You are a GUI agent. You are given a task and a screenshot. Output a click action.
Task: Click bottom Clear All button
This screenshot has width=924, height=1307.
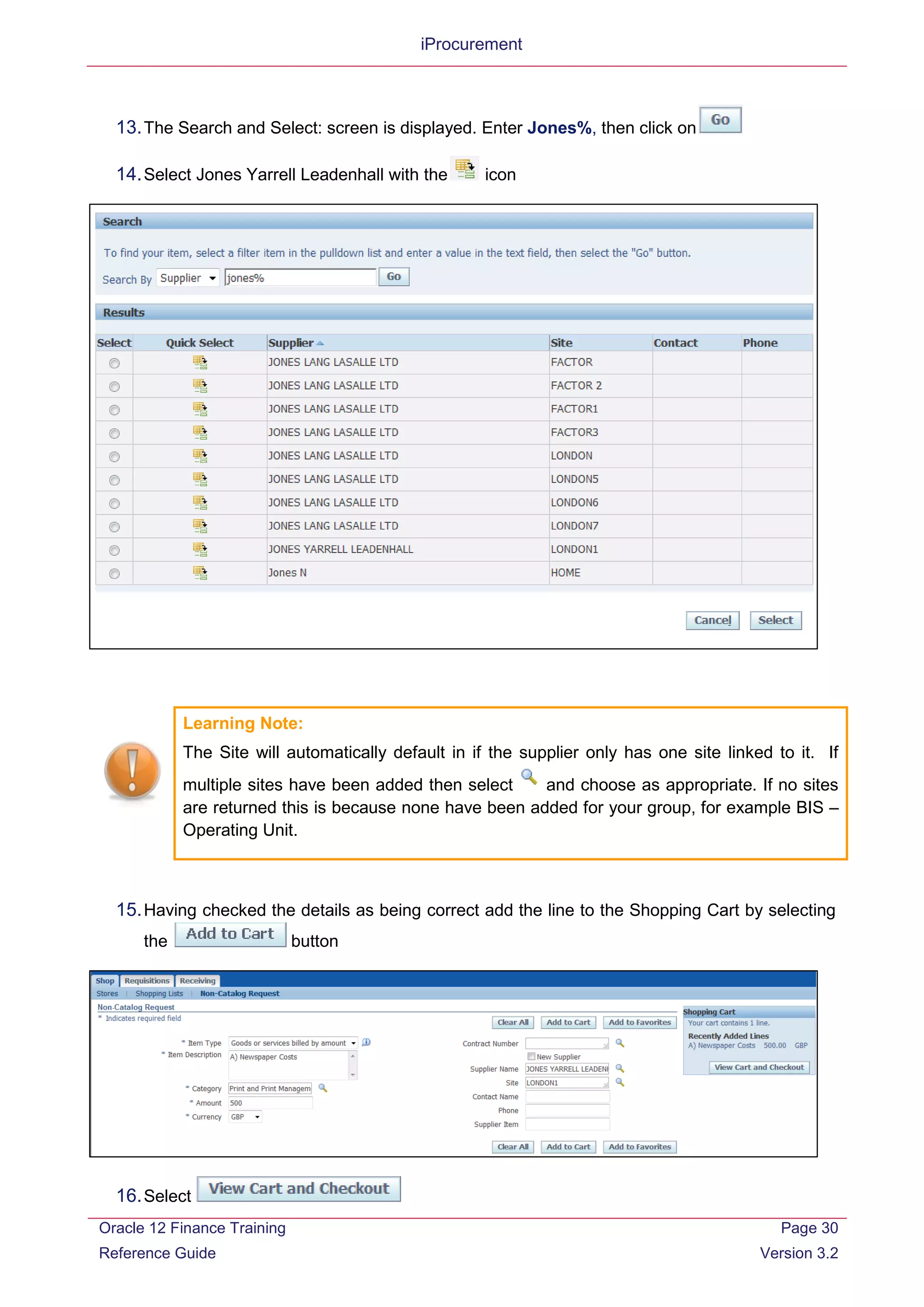pos(513,1147)
